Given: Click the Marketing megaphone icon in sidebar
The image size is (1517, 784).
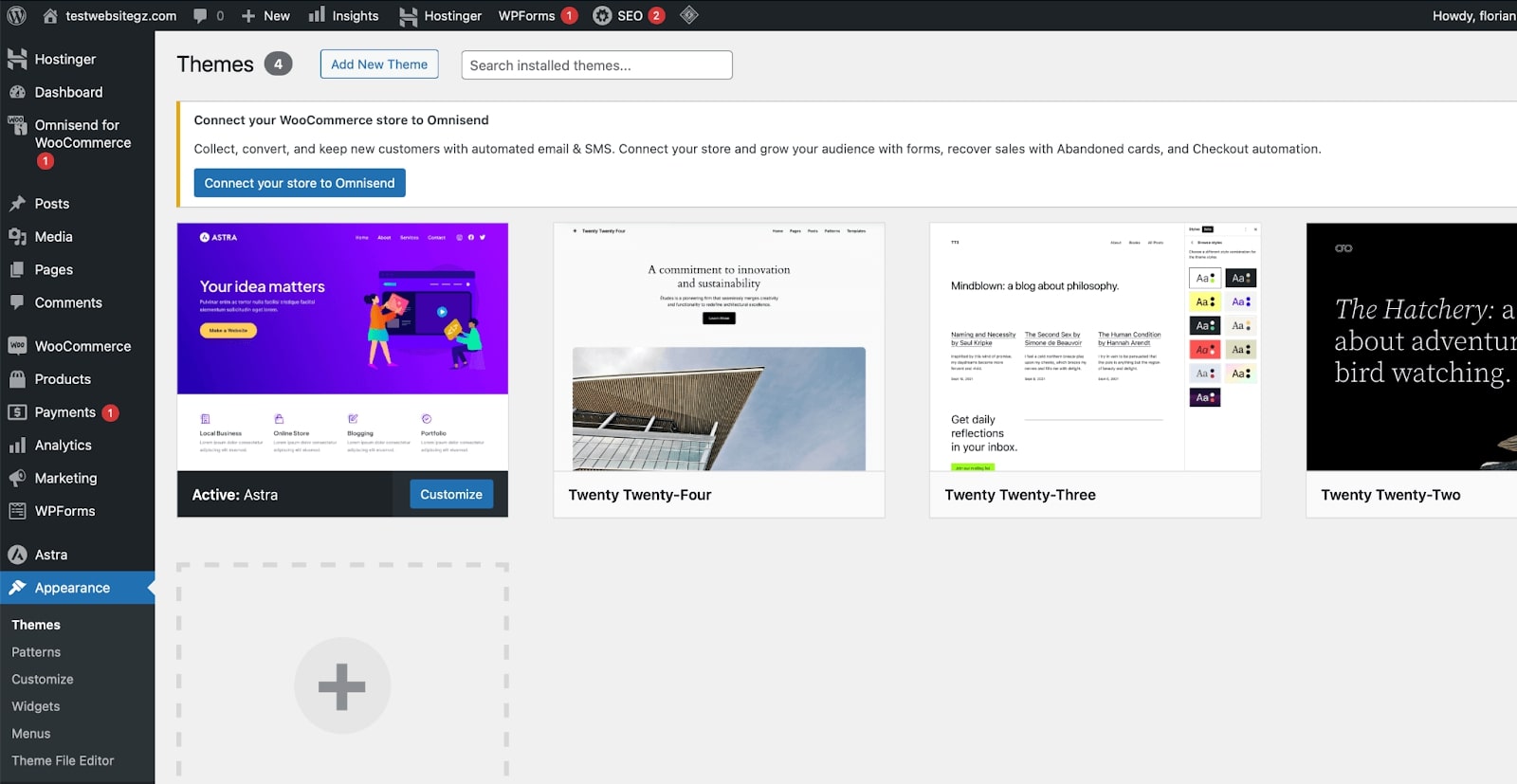Looking at the screenshot, I should (17, 479).
